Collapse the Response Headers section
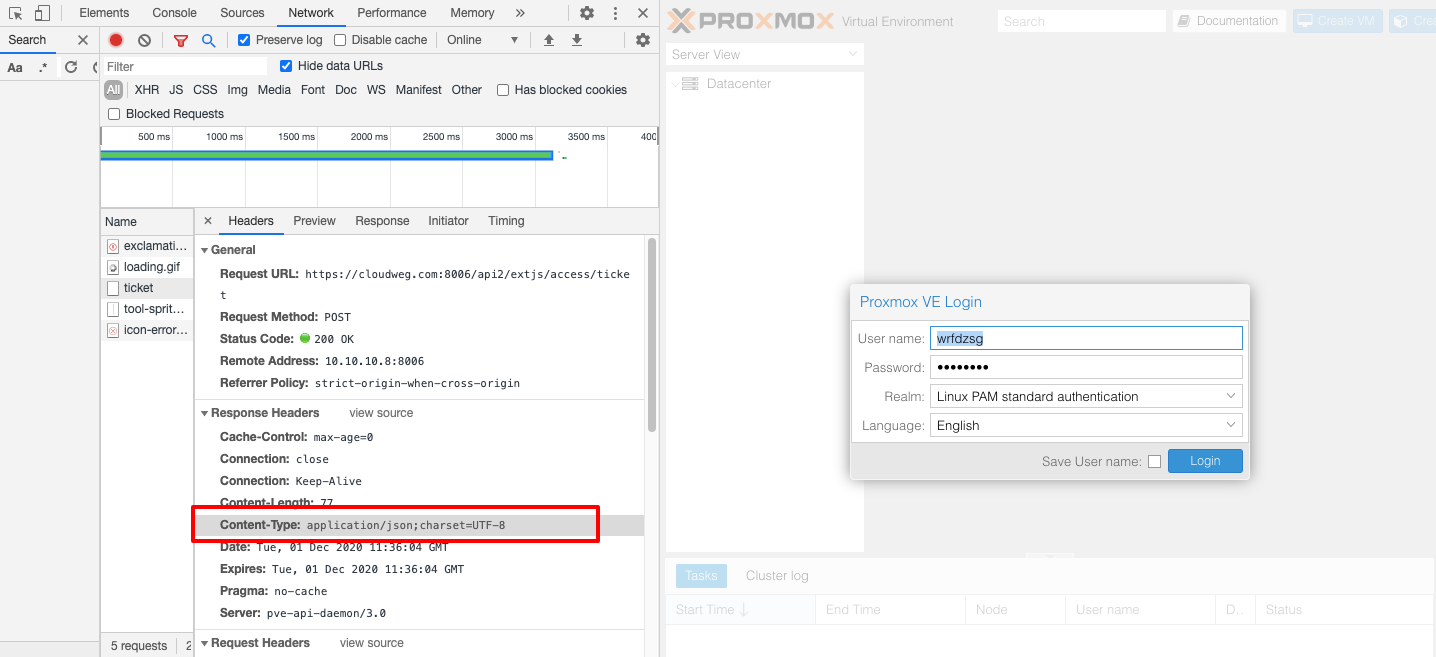Screen dimensions: 1436x657 click(x=205, y=413)
